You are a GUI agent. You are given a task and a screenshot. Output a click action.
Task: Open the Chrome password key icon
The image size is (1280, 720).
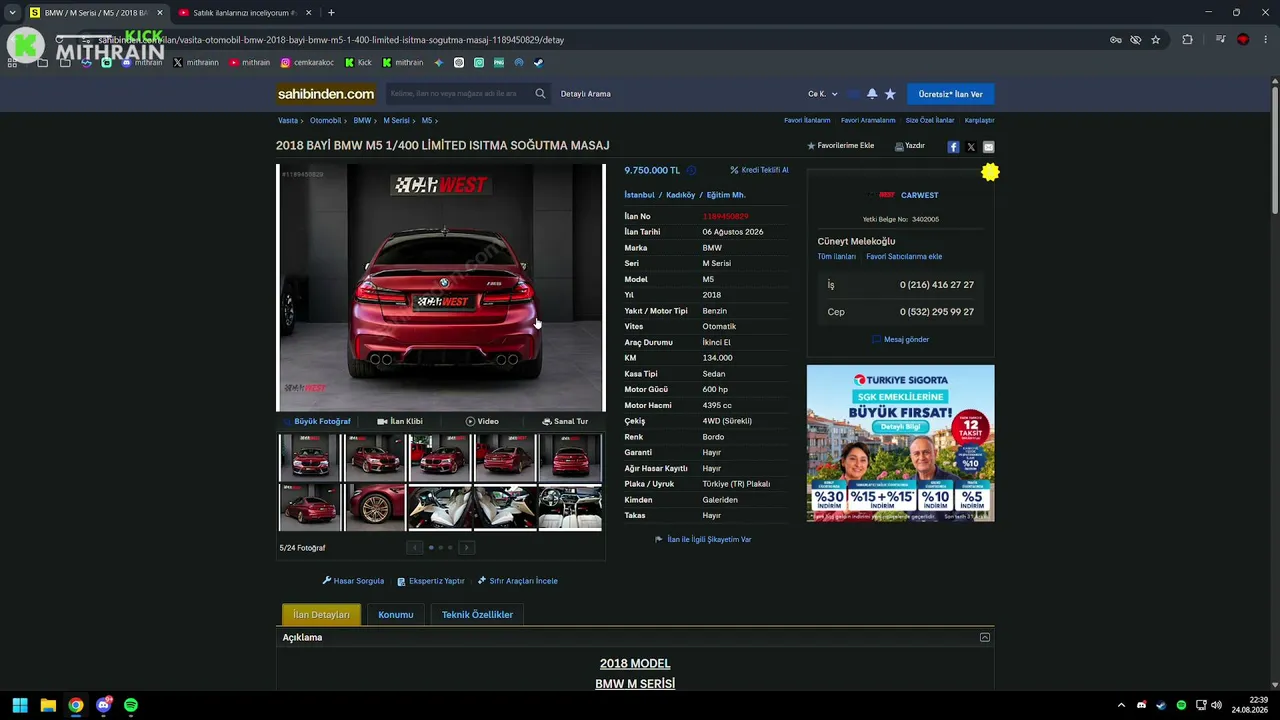(1116, 40)
